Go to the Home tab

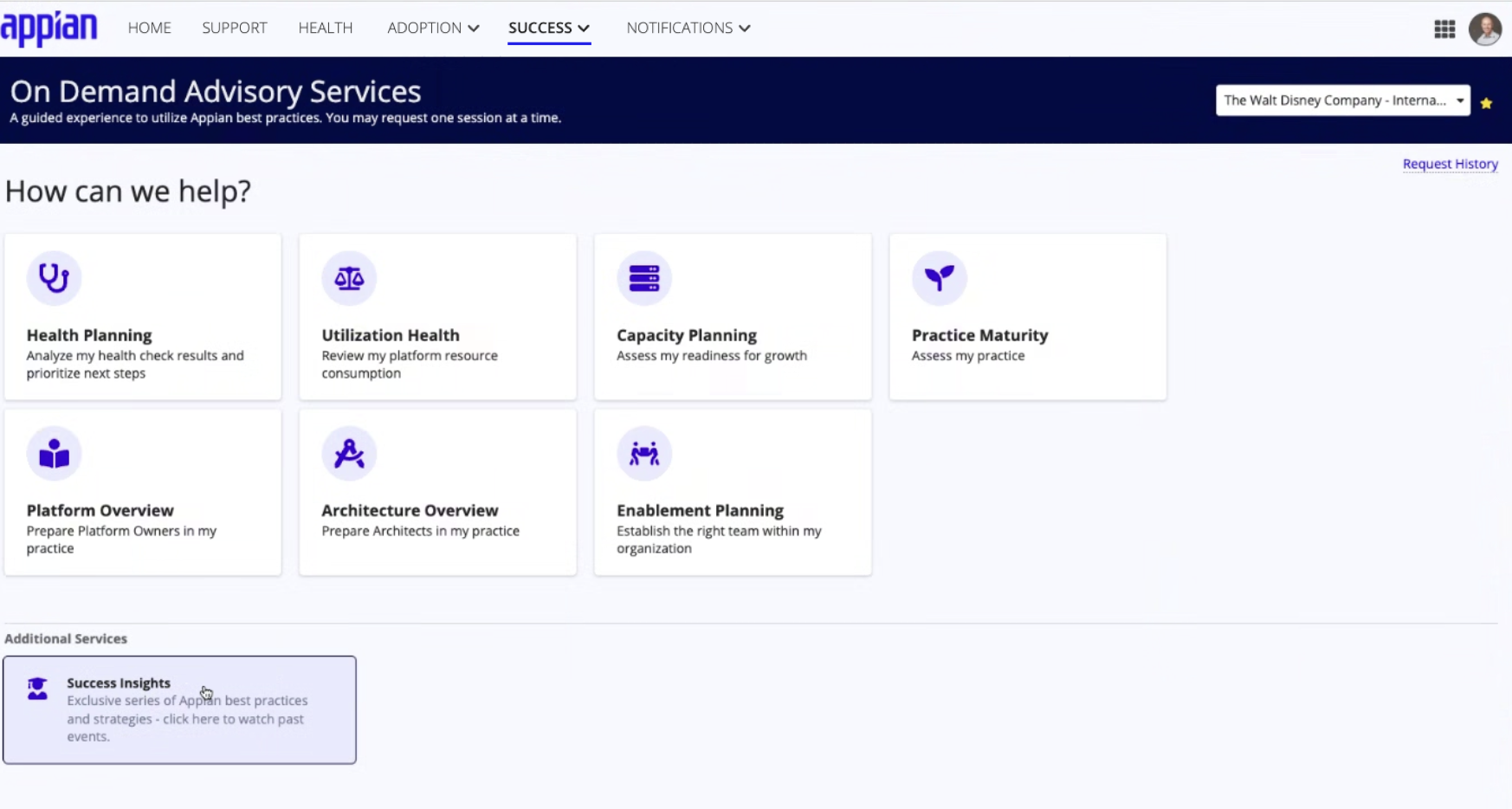click(150, 28)
